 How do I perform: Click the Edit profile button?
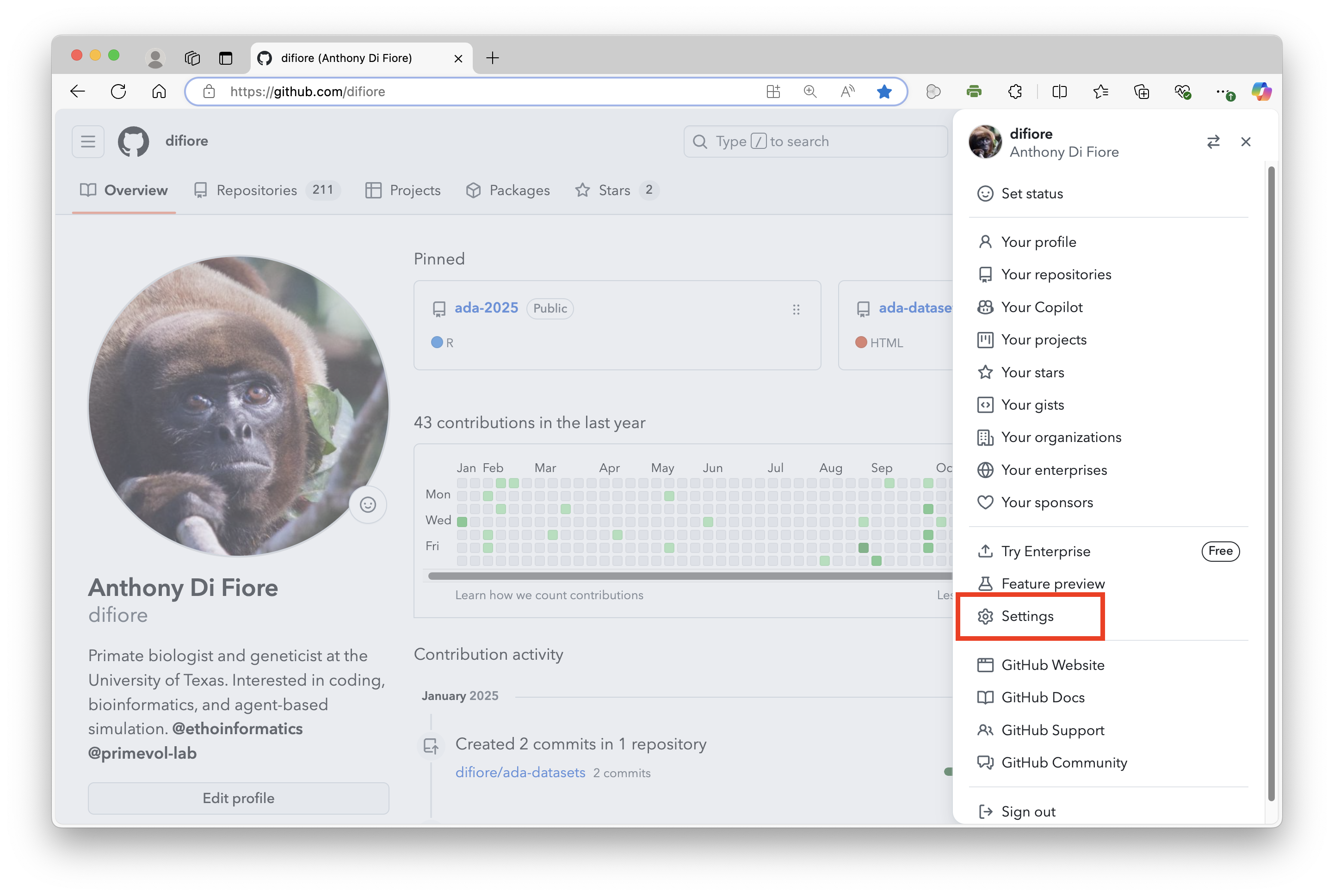[238, 798]
